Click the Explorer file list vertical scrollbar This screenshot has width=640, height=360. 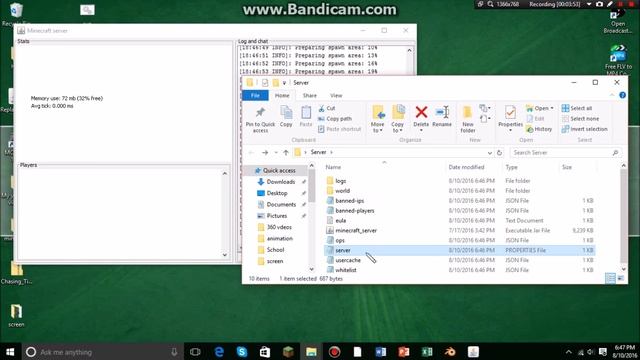click(x=623, y=217)
